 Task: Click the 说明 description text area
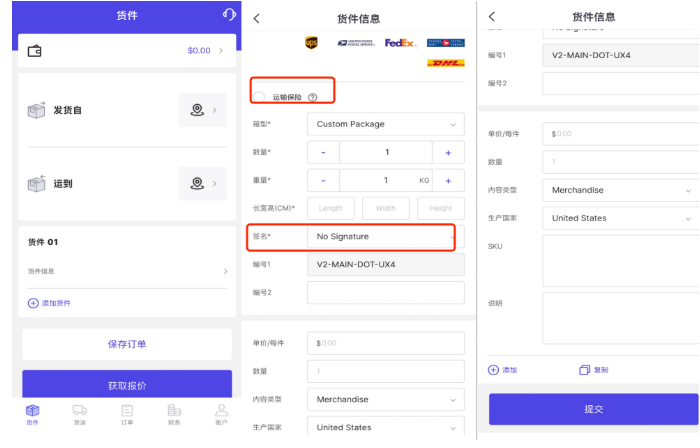621,318
